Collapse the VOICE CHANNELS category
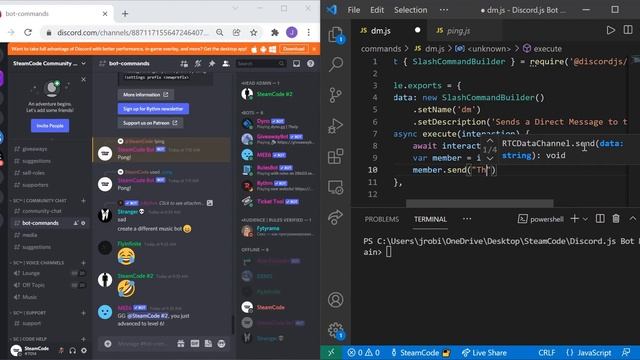The height and width of the screenshot is (360, 640). 38,263
